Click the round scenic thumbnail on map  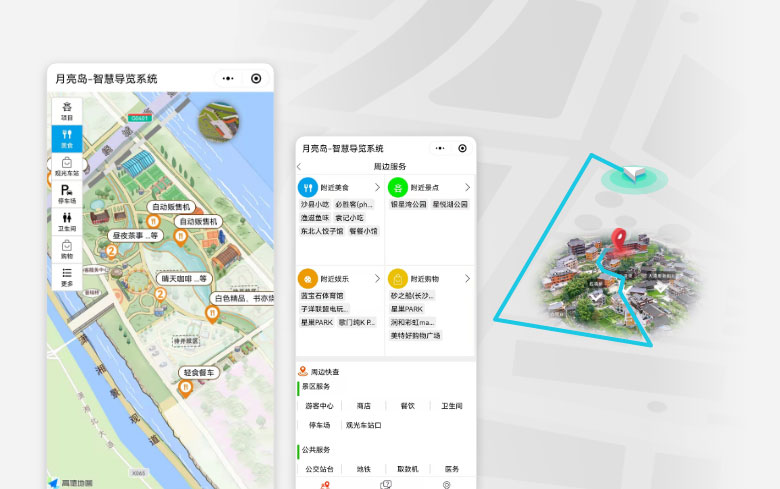[219, 120]
